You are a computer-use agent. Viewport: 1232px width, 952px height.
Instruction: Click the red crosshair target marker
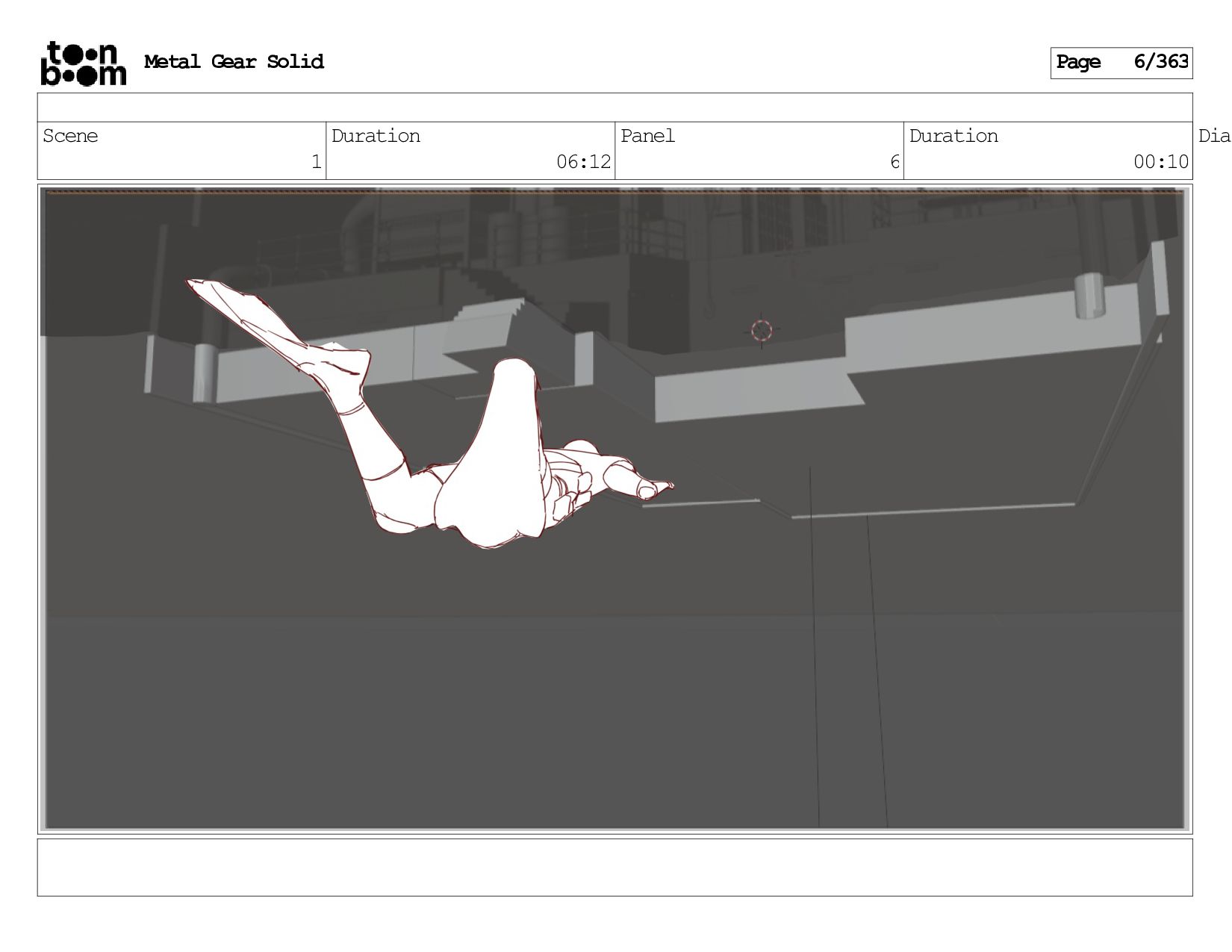[x=762, y=330]
